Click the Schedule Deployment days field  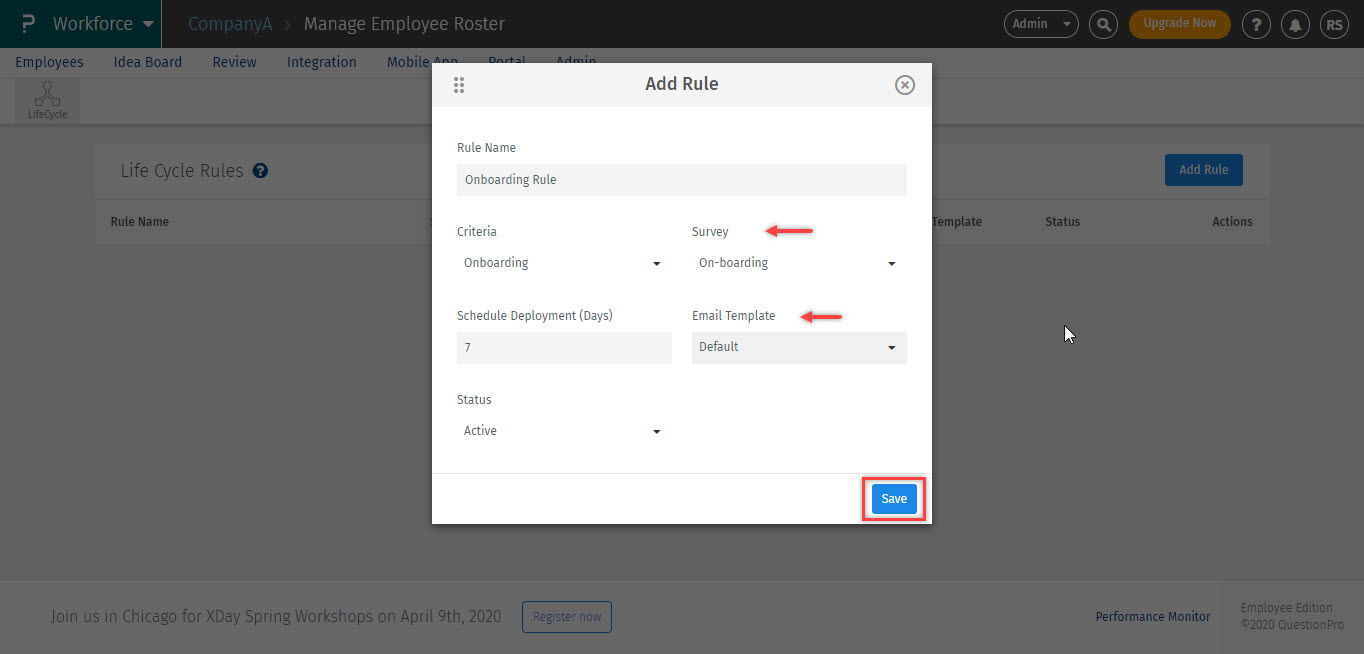pyautogui.click(x=564, y=347)
